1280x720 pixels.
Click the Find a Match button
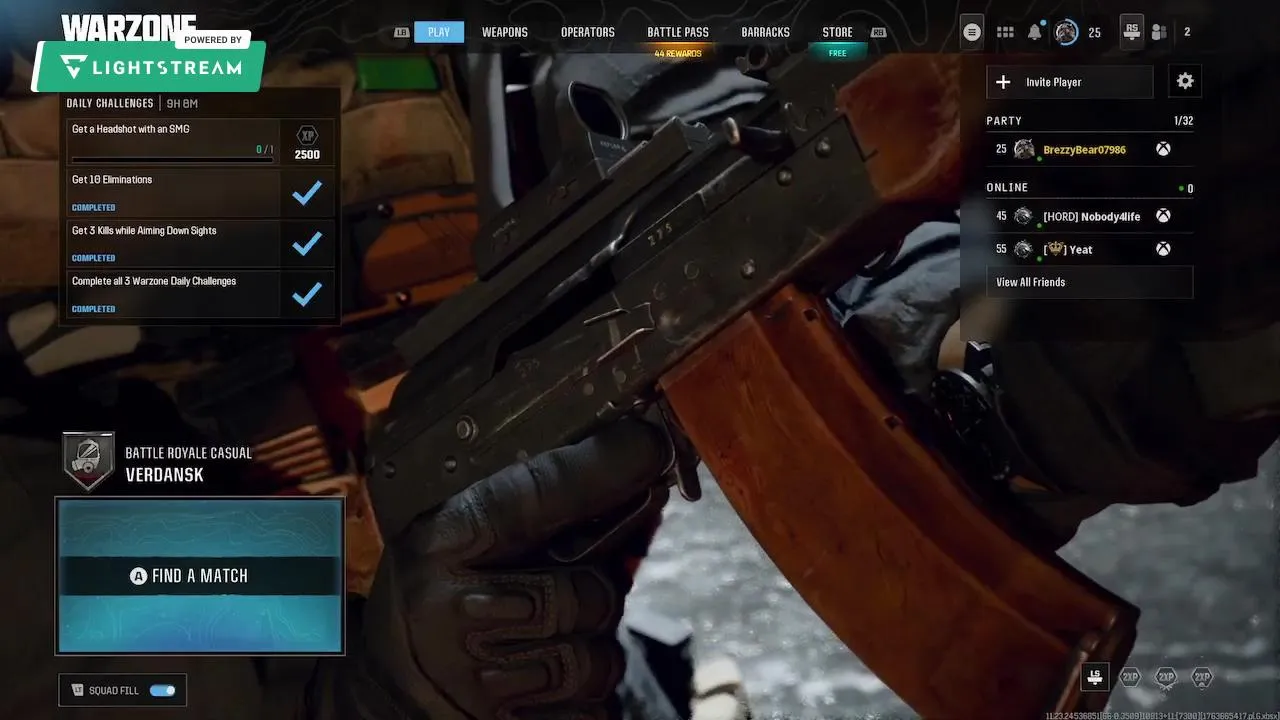pos(200,576)
